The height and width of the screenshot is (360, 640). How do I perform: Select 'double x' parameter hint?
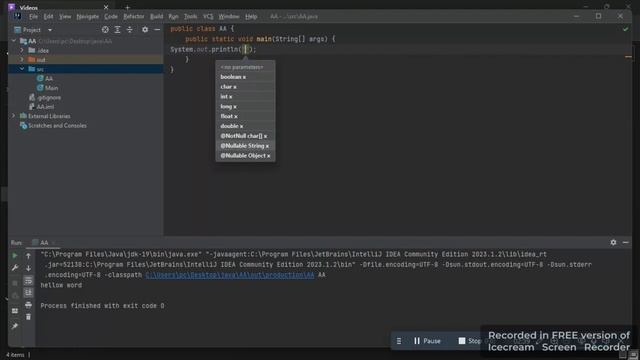pos(245,126)
